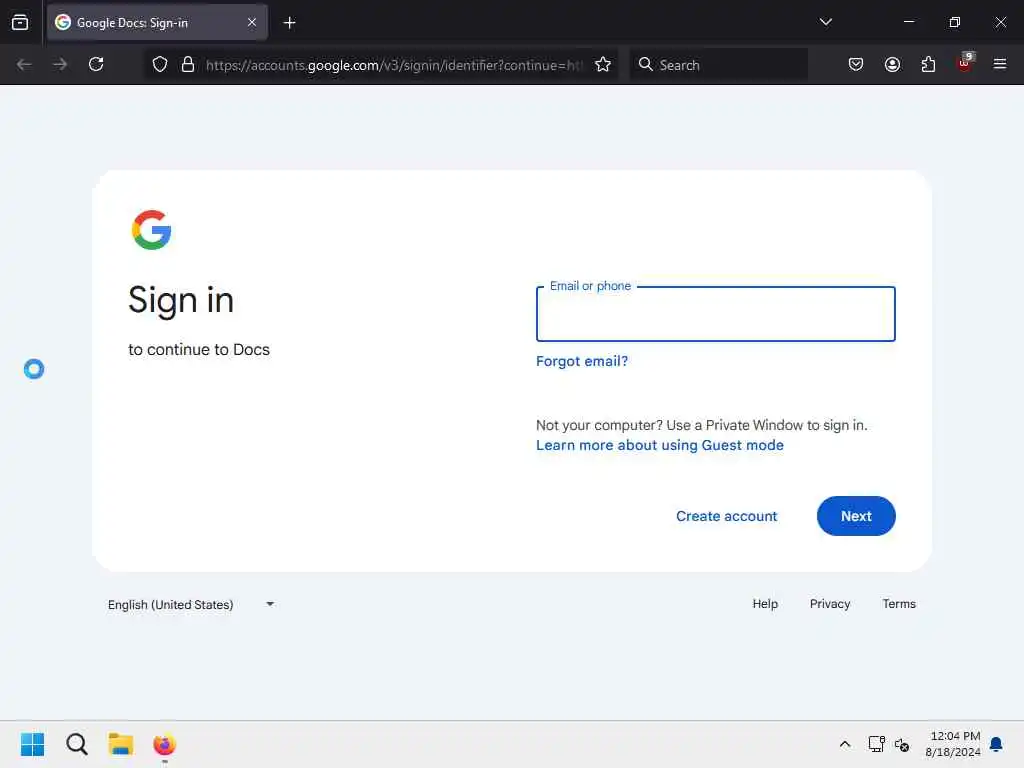Restore down the Firefox window

pyautogui.click(x=954, y=22)
